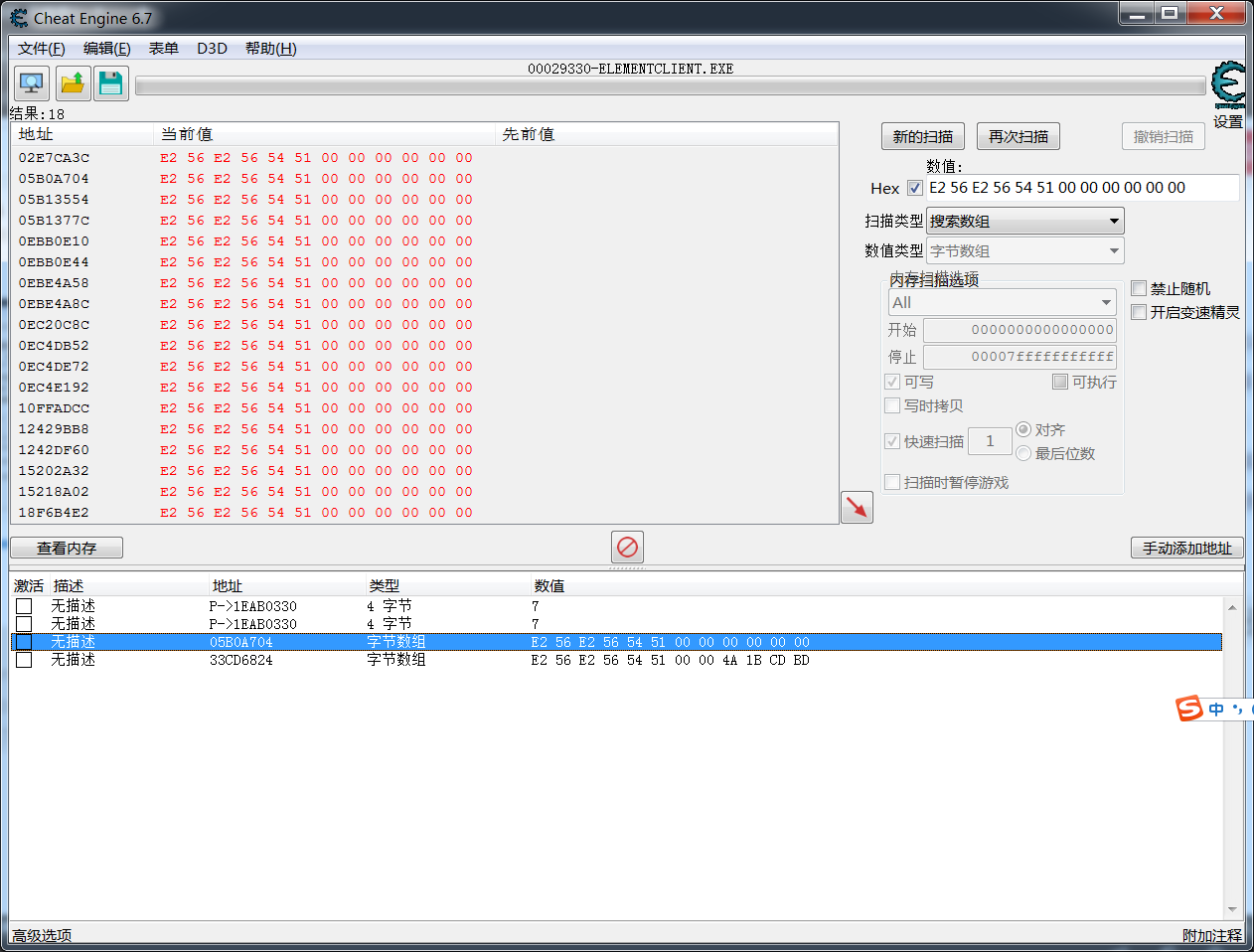The height and width of the screenshot is (952, 1254).
Task: Click the Sogou input method S icon
Action: 1189,709
